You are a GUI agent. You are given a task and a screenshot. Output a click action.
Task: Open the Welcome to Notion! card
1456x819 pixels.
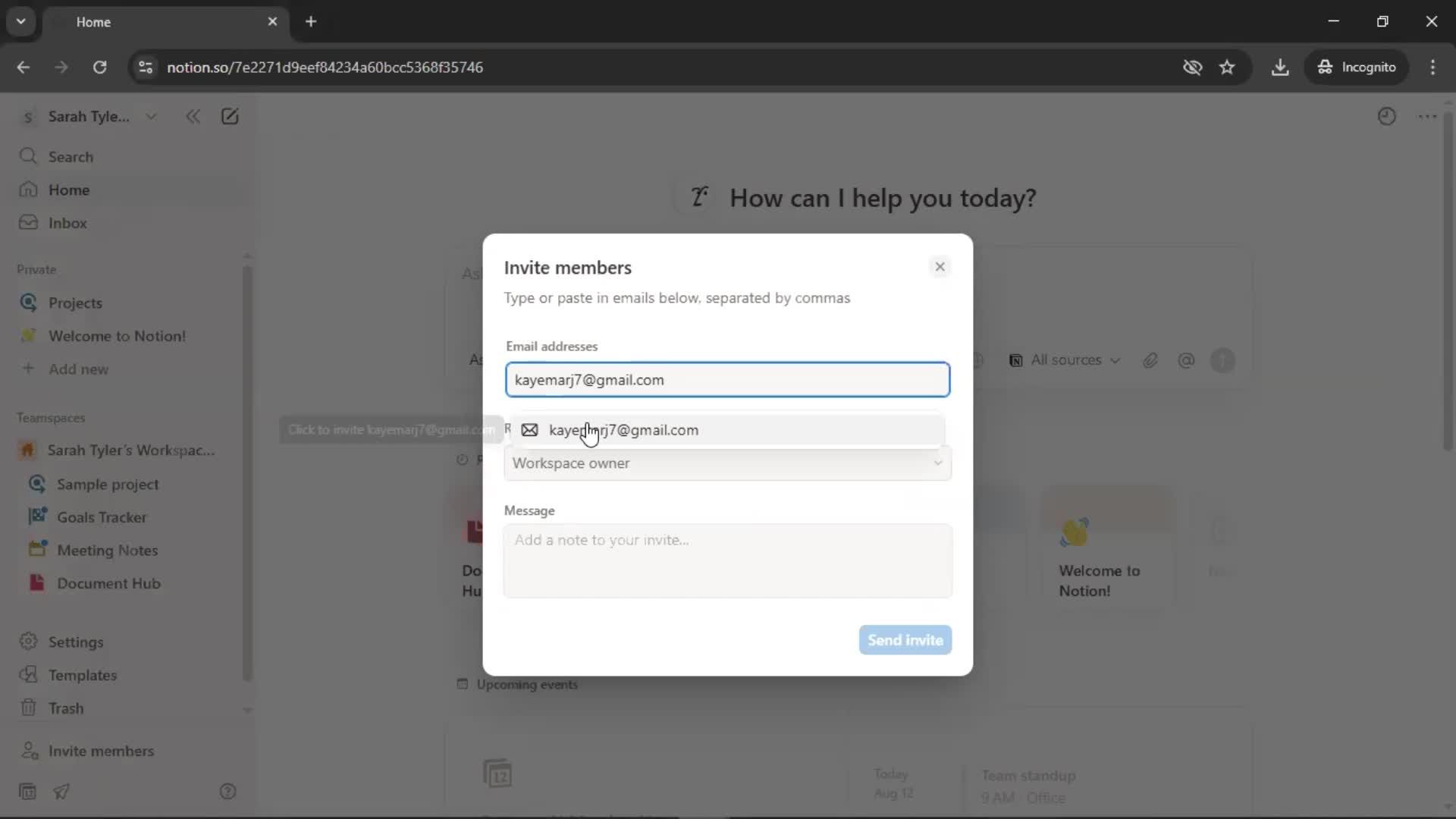coord(1108,548)
